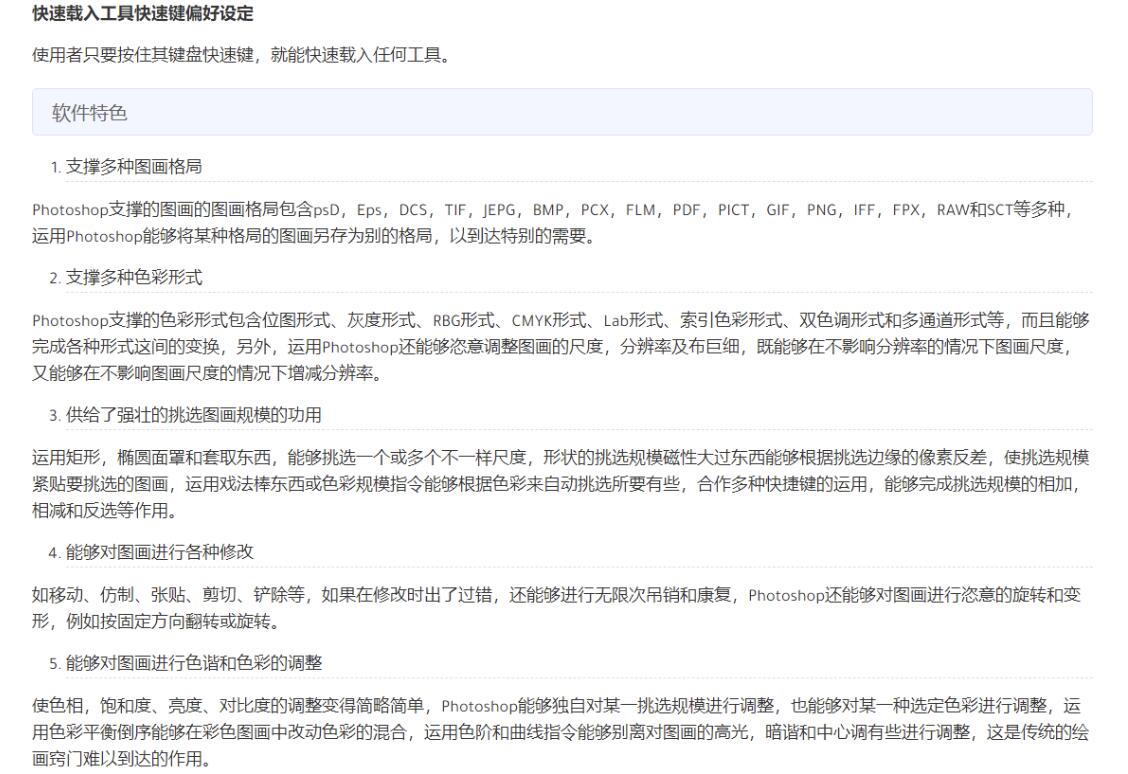Click the line 完成各种形式这间的变换
This screenshot has width=1128, height=774.
[x=552, y=347]
